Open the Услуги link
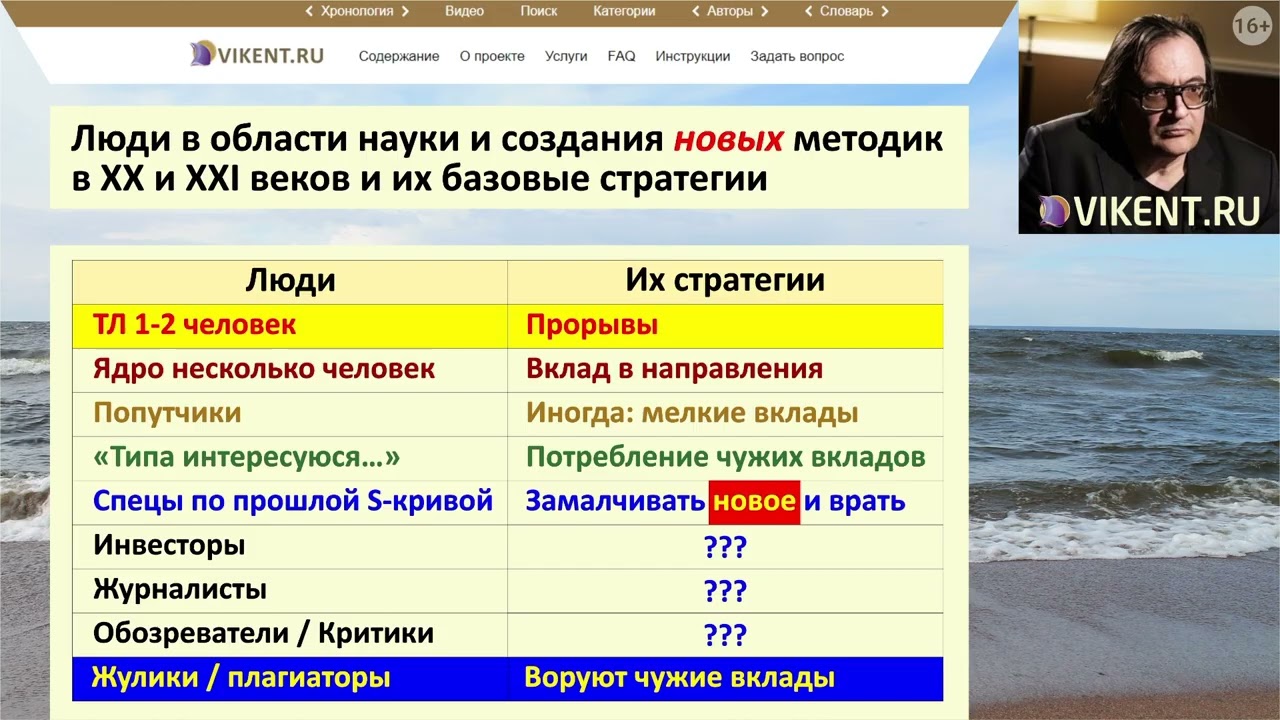This screenshot has width=1280, height=720. (566, 57)
